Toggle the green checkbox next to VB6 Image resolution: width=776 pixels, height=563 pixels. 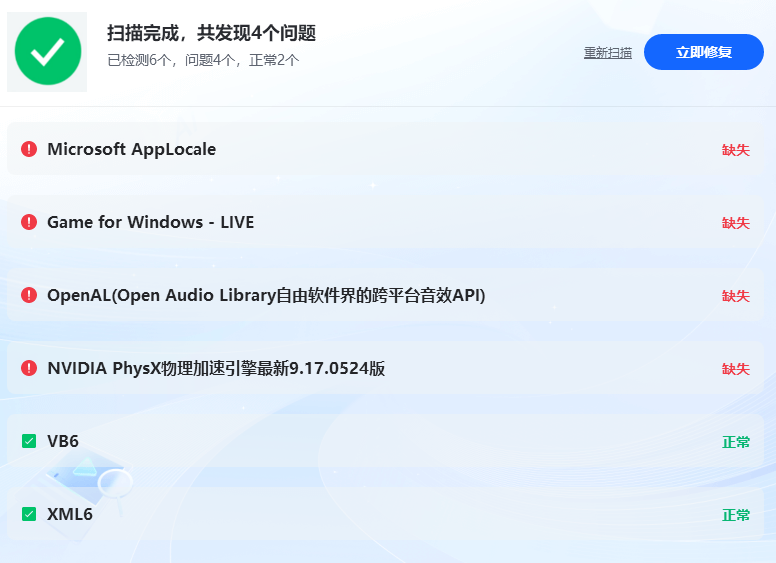point(29,441)
